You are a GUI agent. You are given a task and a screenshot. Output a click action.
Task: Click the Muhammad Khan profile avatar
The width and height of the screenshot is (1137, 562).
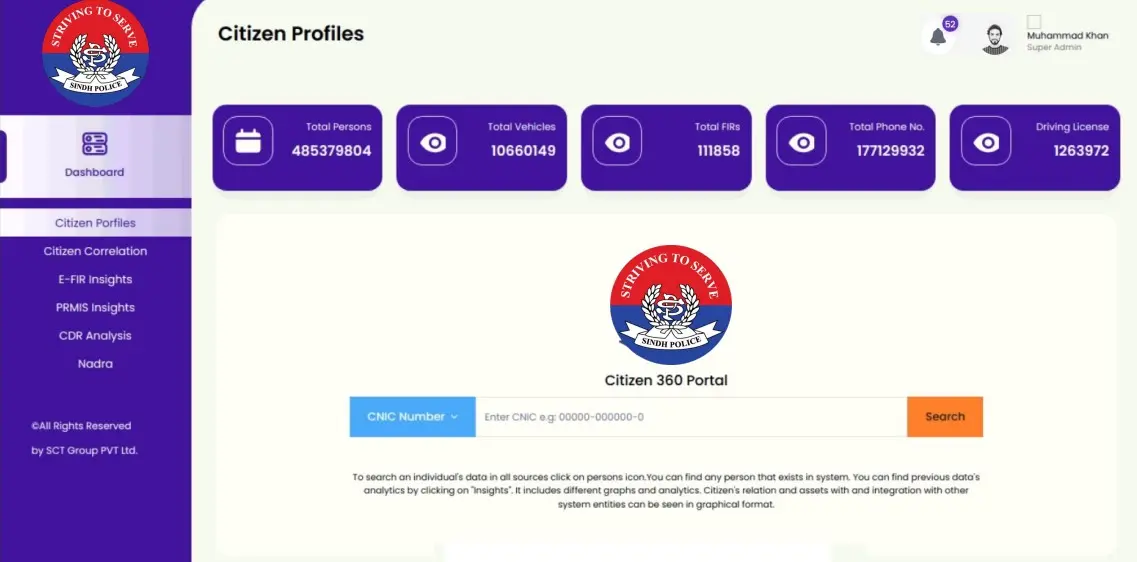[x=995, y=39]
